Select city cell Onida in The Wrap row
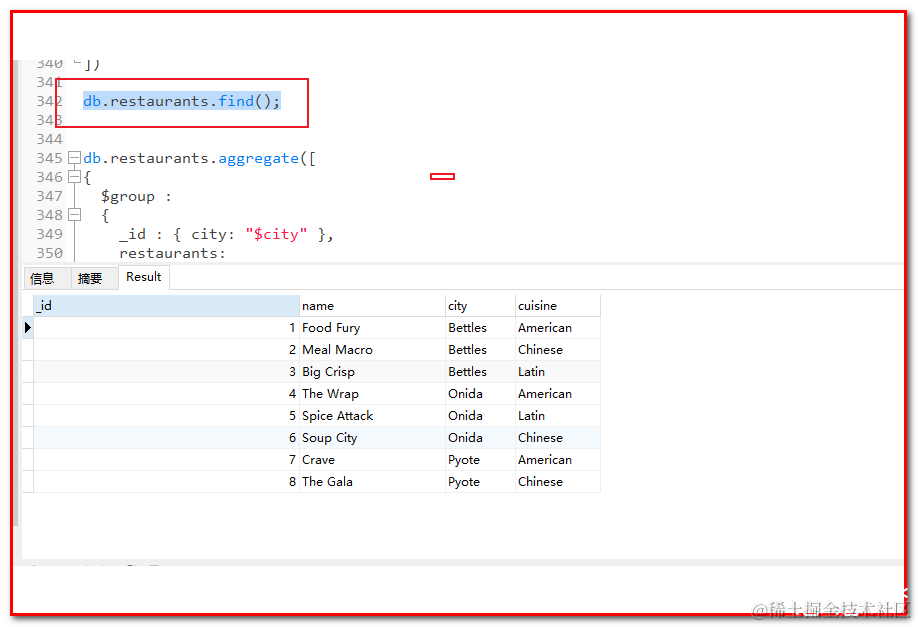Screen dimensions: 918x627 pos(480,394)
